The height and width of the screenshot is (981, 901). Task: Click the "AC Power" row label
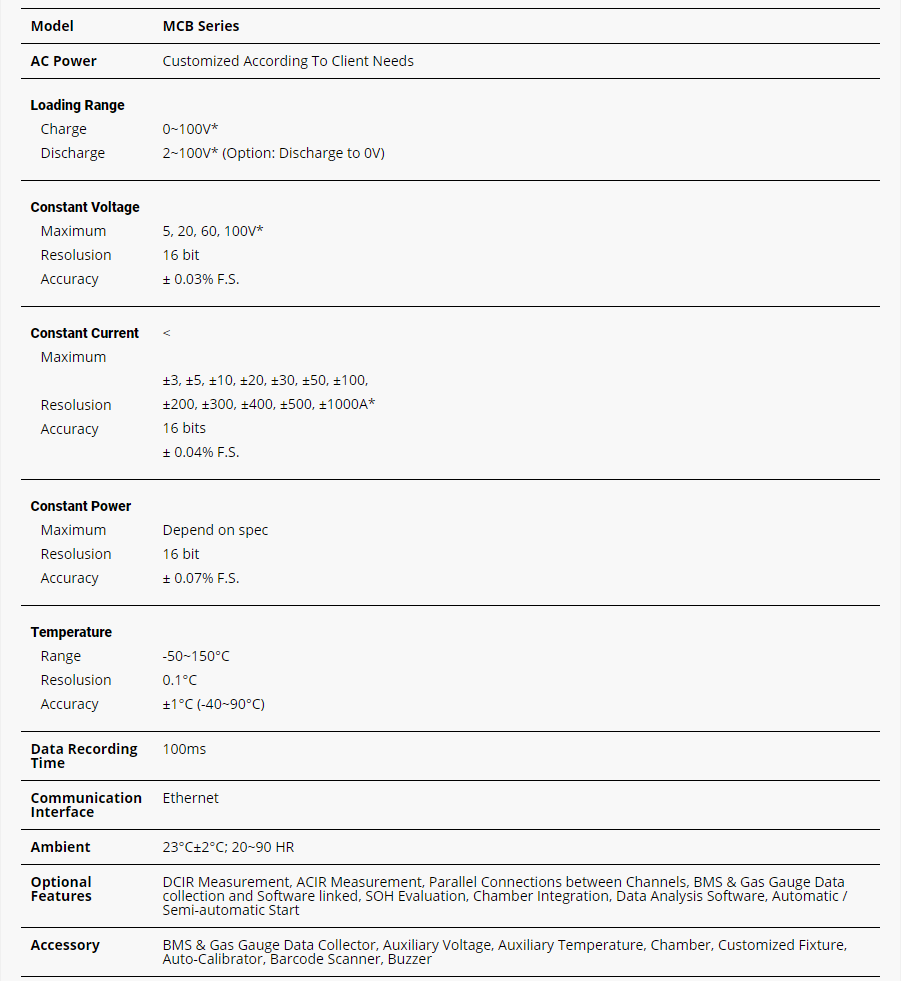pos(63,61)
